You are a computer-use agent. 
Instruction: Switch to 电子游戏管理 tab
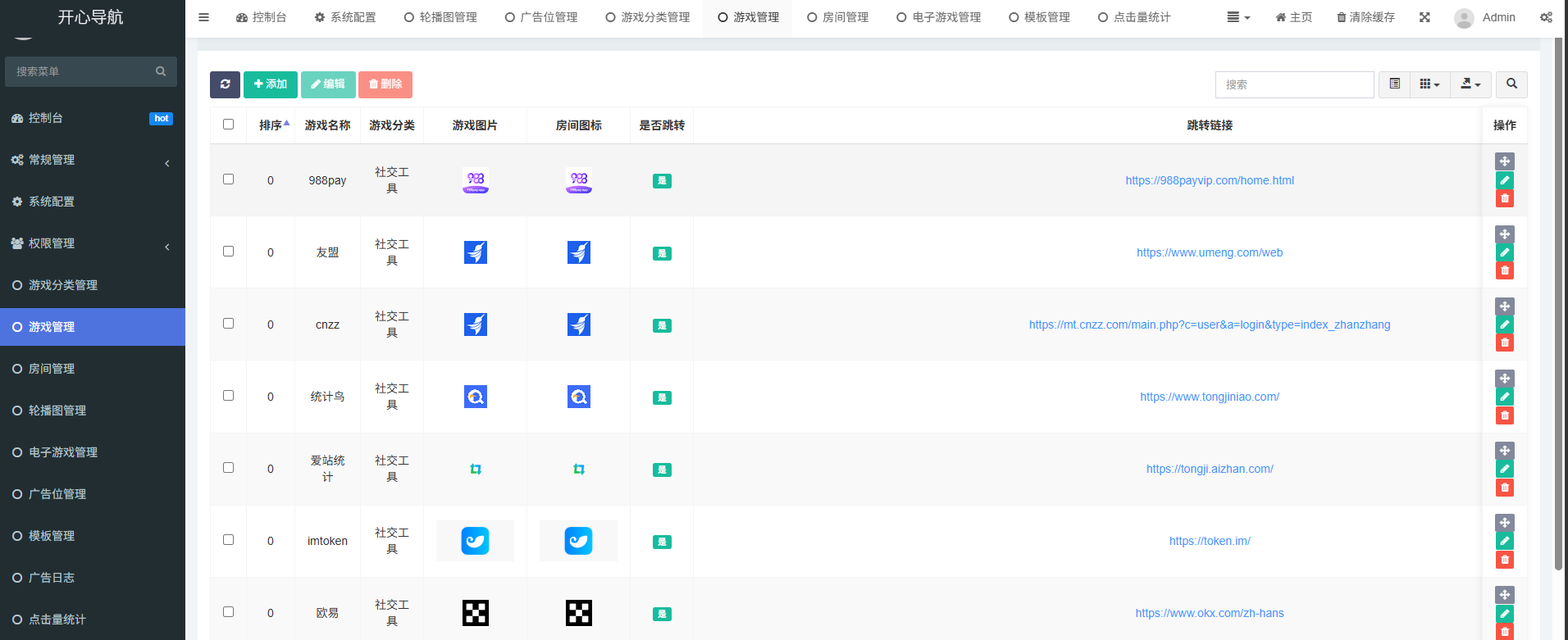click(939, 17)
